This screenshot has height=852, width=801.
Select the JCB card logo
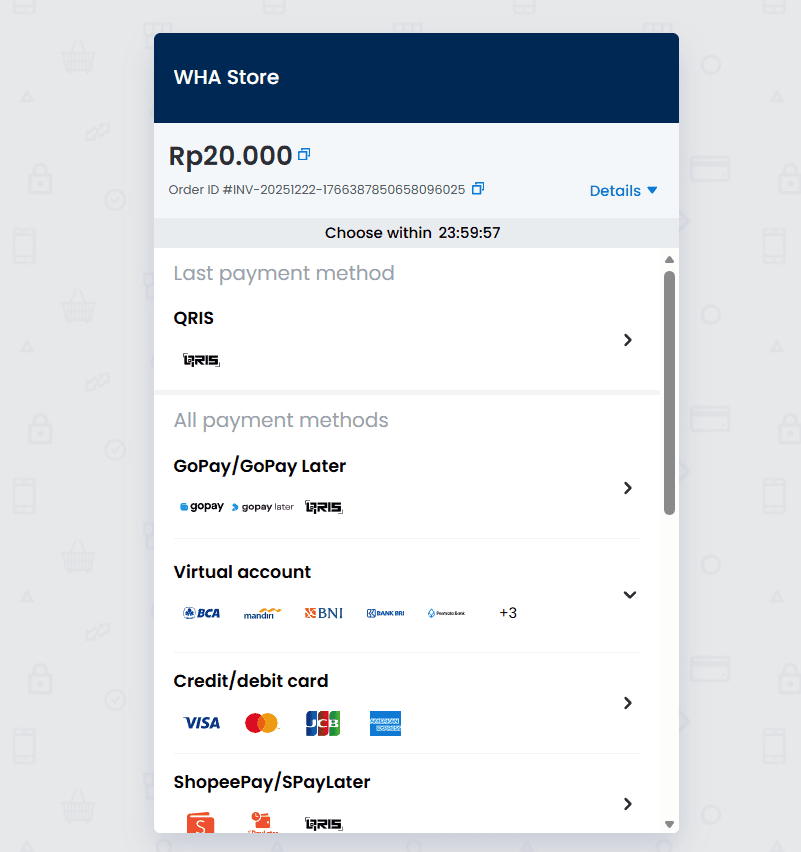tap(323, 722)
